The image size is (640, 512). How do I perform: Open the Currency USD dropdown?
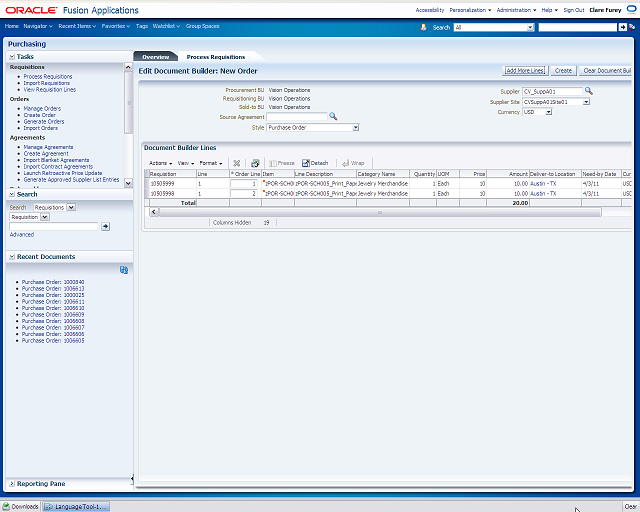(549, 112)
